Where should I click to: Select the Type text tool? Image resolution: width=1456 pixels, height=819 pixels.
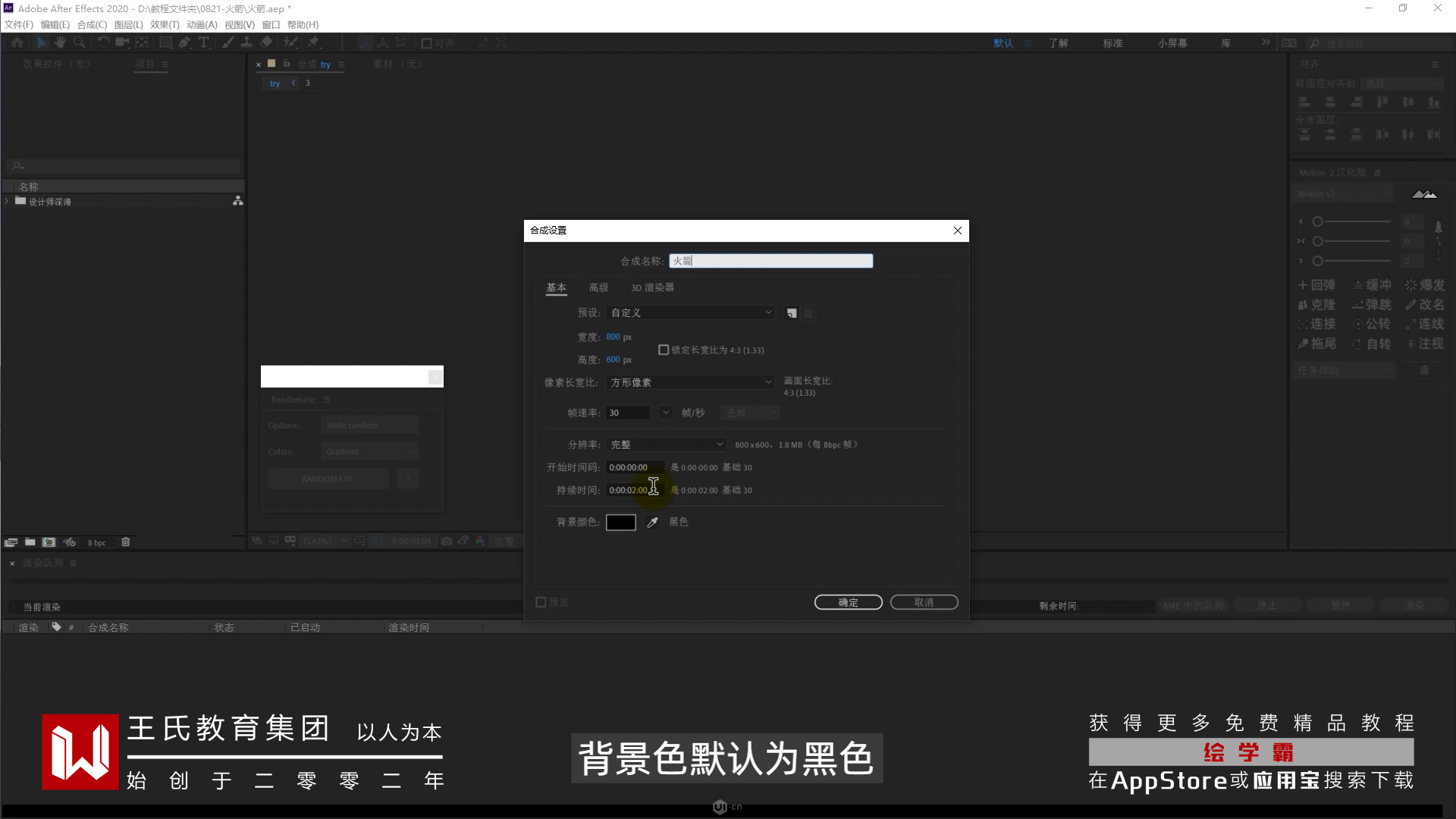(203, 43)
